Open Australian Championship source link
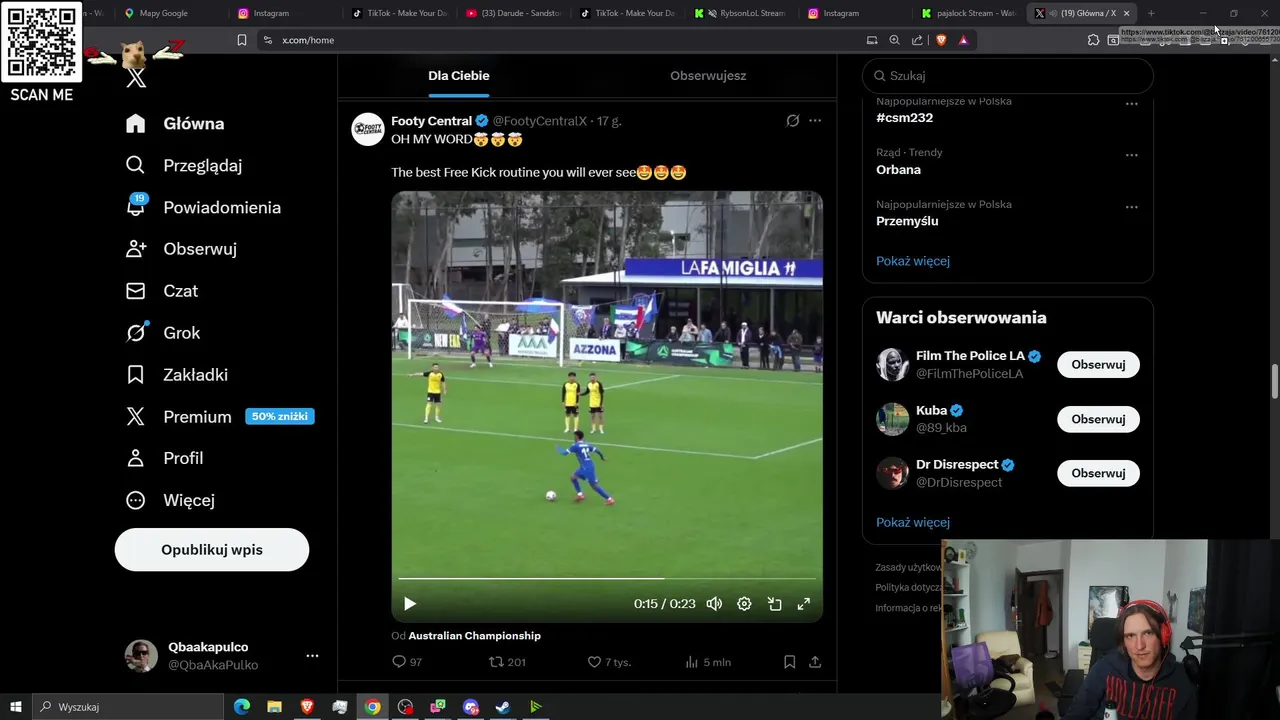The height and width of the screenshot is (720, 1280). (474, 636)
